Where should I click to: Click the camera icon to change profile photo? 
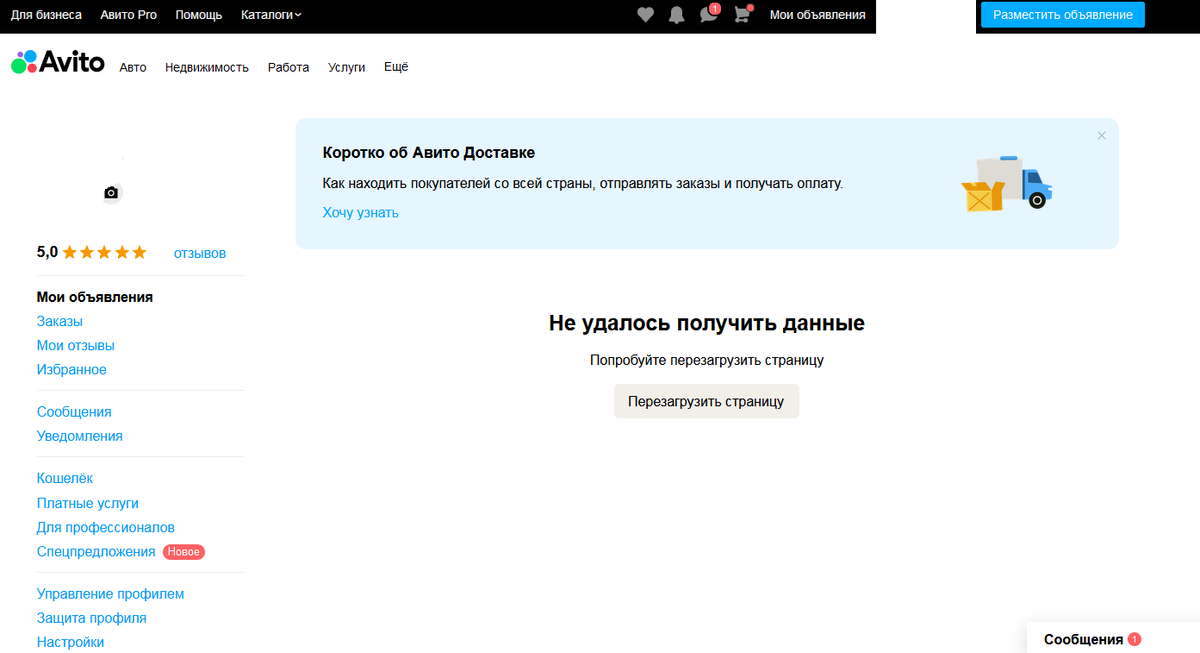111,192
